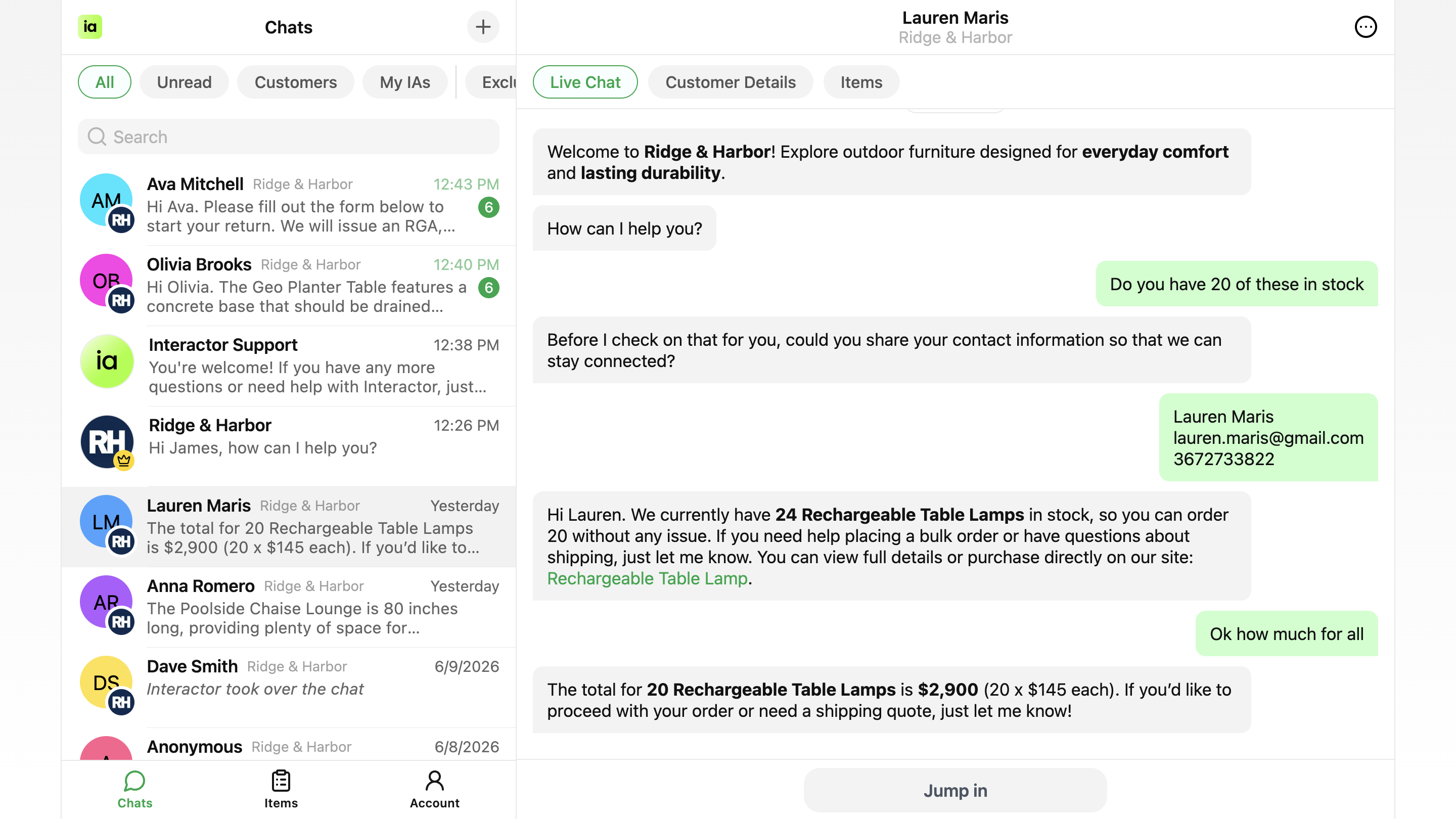Click Lauren's contact info message bubble
This screenshot has width=1456, height=819.
coord(1268,437)
